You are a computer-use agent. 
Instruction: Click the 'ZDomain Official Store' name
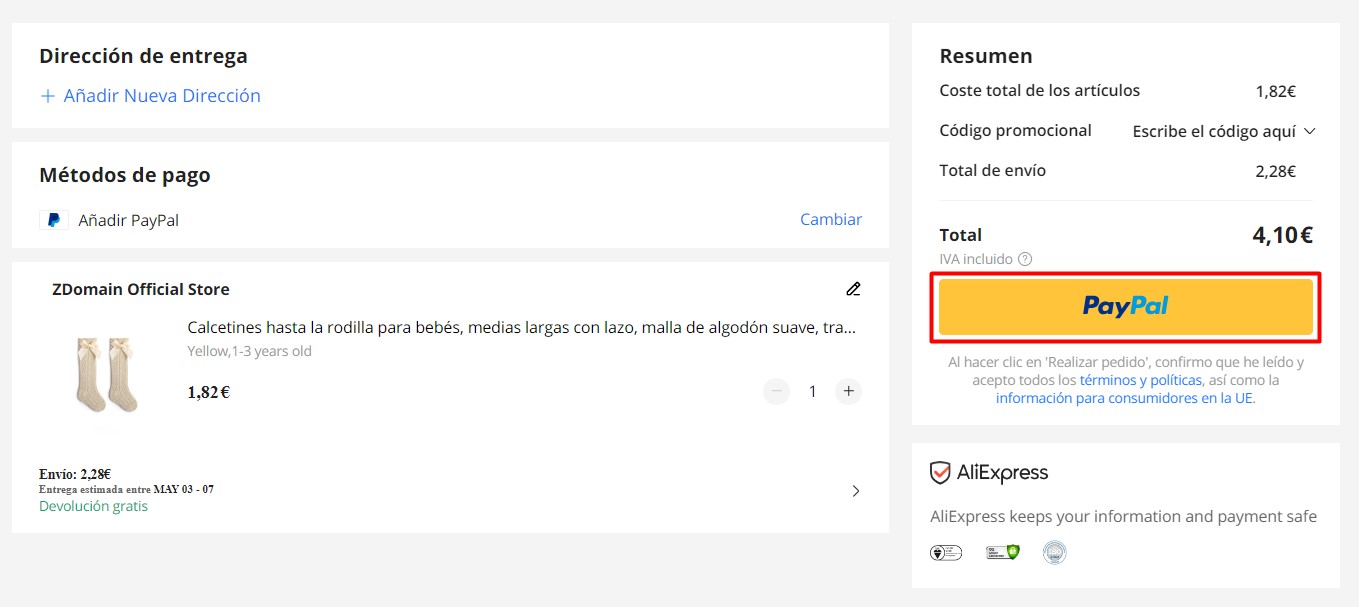point(141,290)
